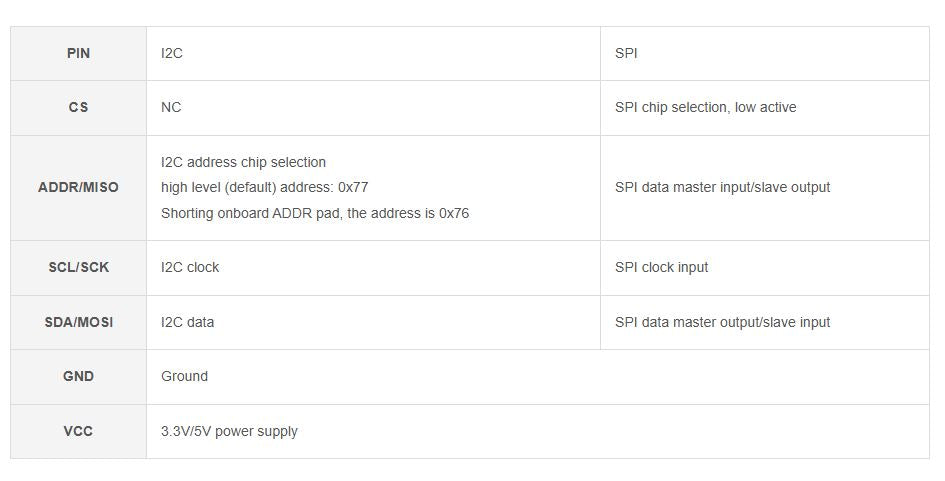
Task: Click the SDA/MOSI pin label
Action: point(78,322)
